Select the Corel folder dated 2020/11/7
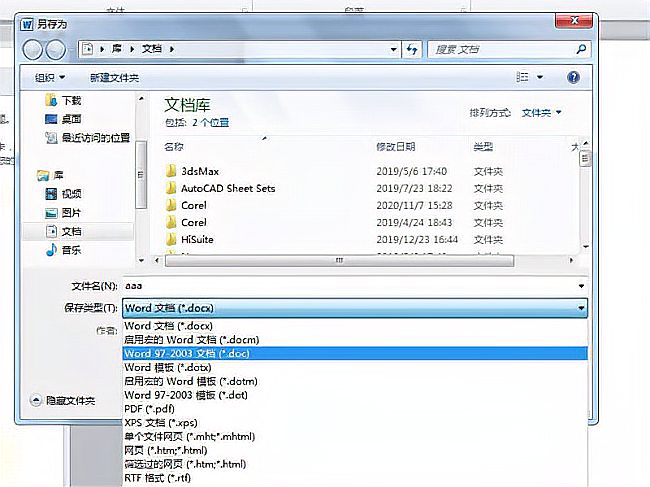 194,205
